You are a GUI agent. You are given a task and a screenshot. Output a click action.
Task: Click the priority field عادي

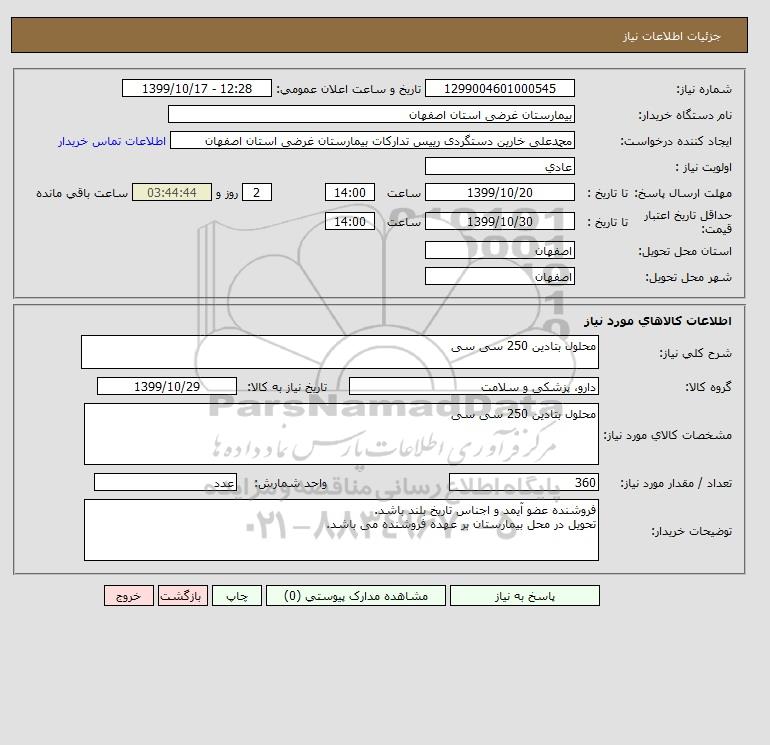coord(500,166)
